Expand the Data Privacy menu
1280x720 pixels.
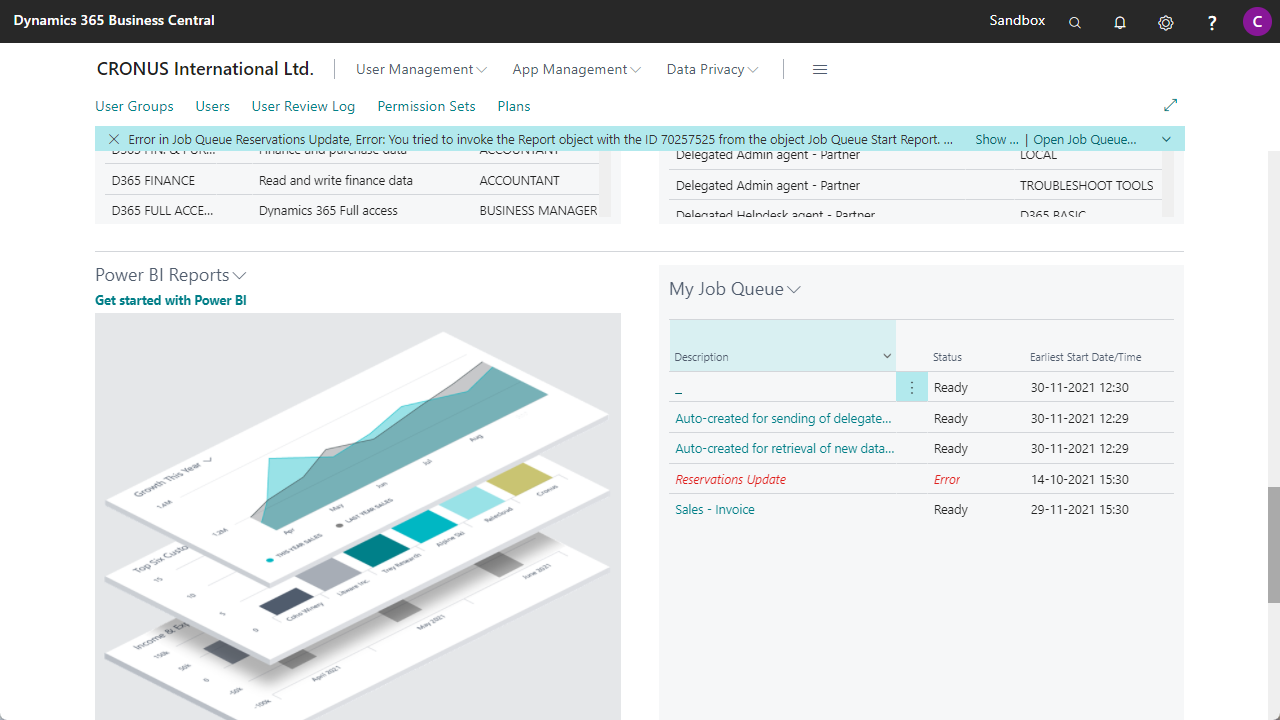(712, 69)
